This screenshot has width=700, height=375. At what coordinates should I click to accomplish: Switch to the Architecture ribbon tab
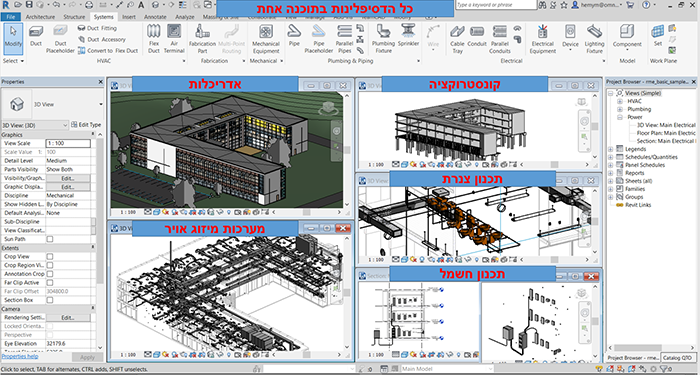[x=40, y=17]
